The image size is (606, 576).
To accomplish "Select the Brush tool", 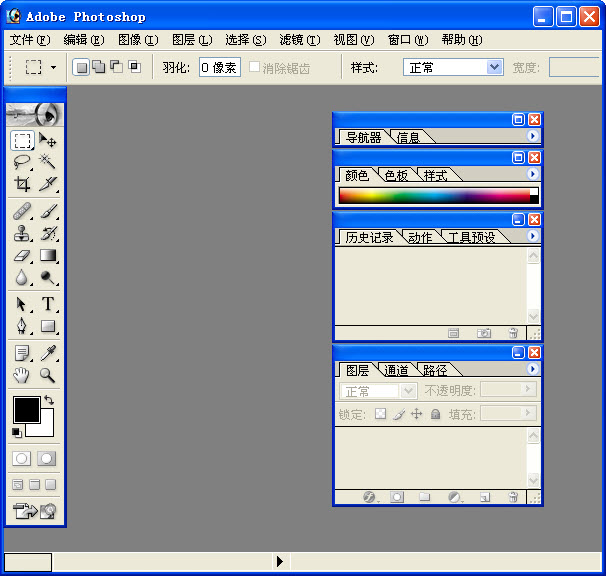I will pos(48,211).
